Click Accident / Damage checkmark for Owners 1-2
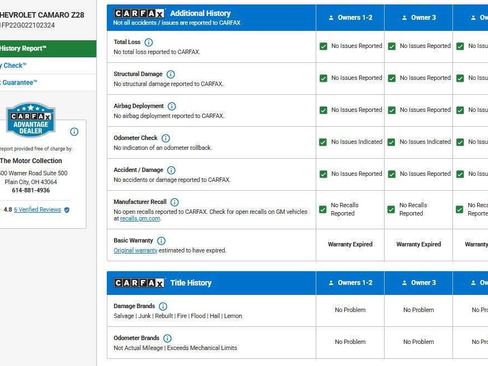Viewport: 488px width, 366px height. coord(323,174)
